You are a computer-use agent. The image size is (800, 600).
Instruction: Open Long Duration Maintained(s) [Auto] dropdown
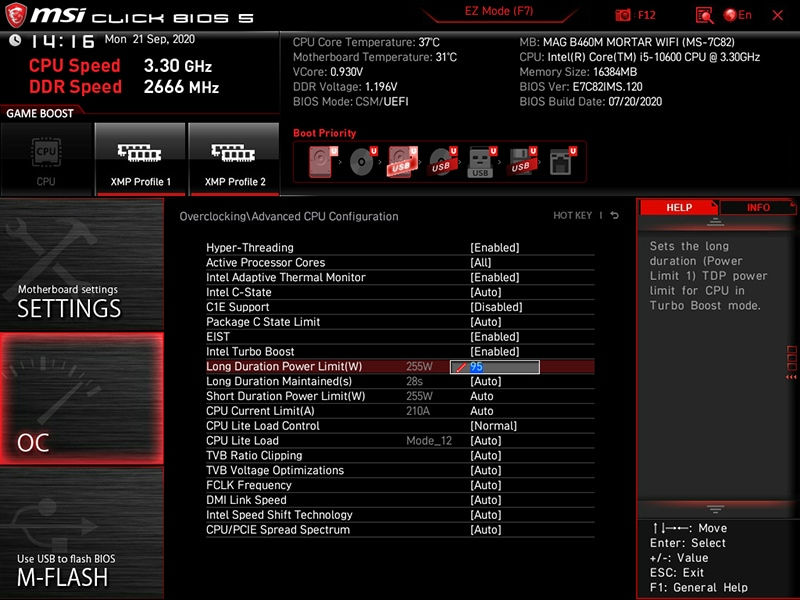pyautogui.click(x=486, y=381)
